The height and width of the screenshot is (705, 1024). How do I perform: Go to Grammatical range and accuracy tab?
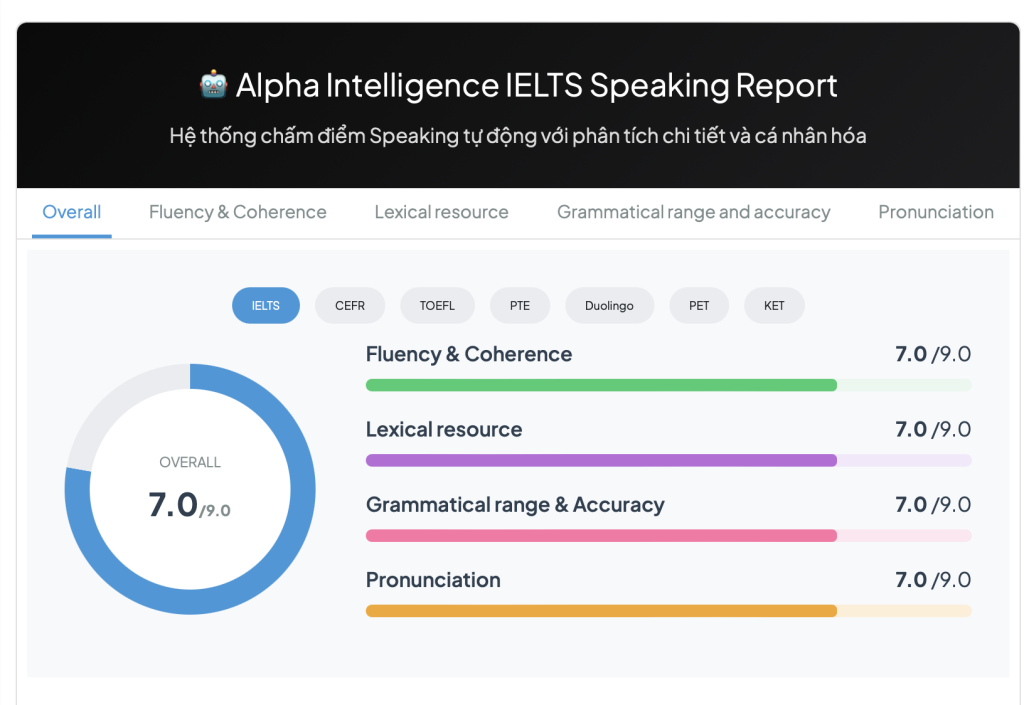(693, 212)
